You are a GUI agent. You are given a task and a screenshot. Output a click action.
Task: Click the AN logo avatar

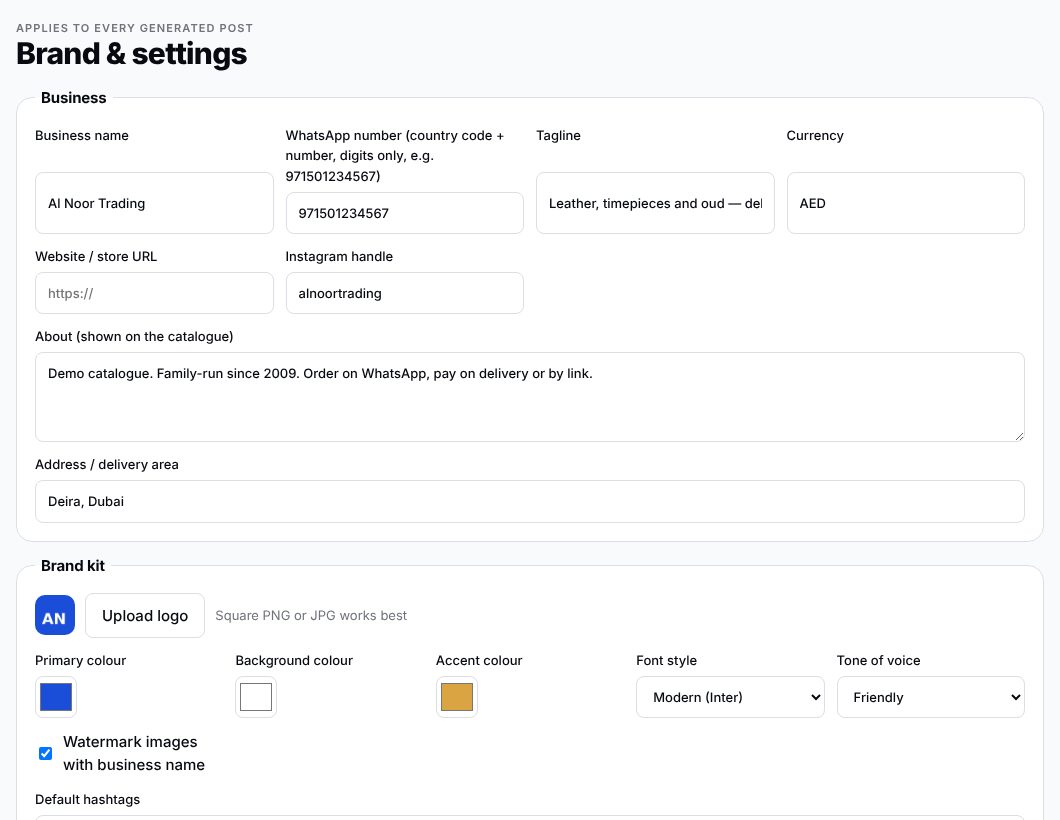[55, 615]
